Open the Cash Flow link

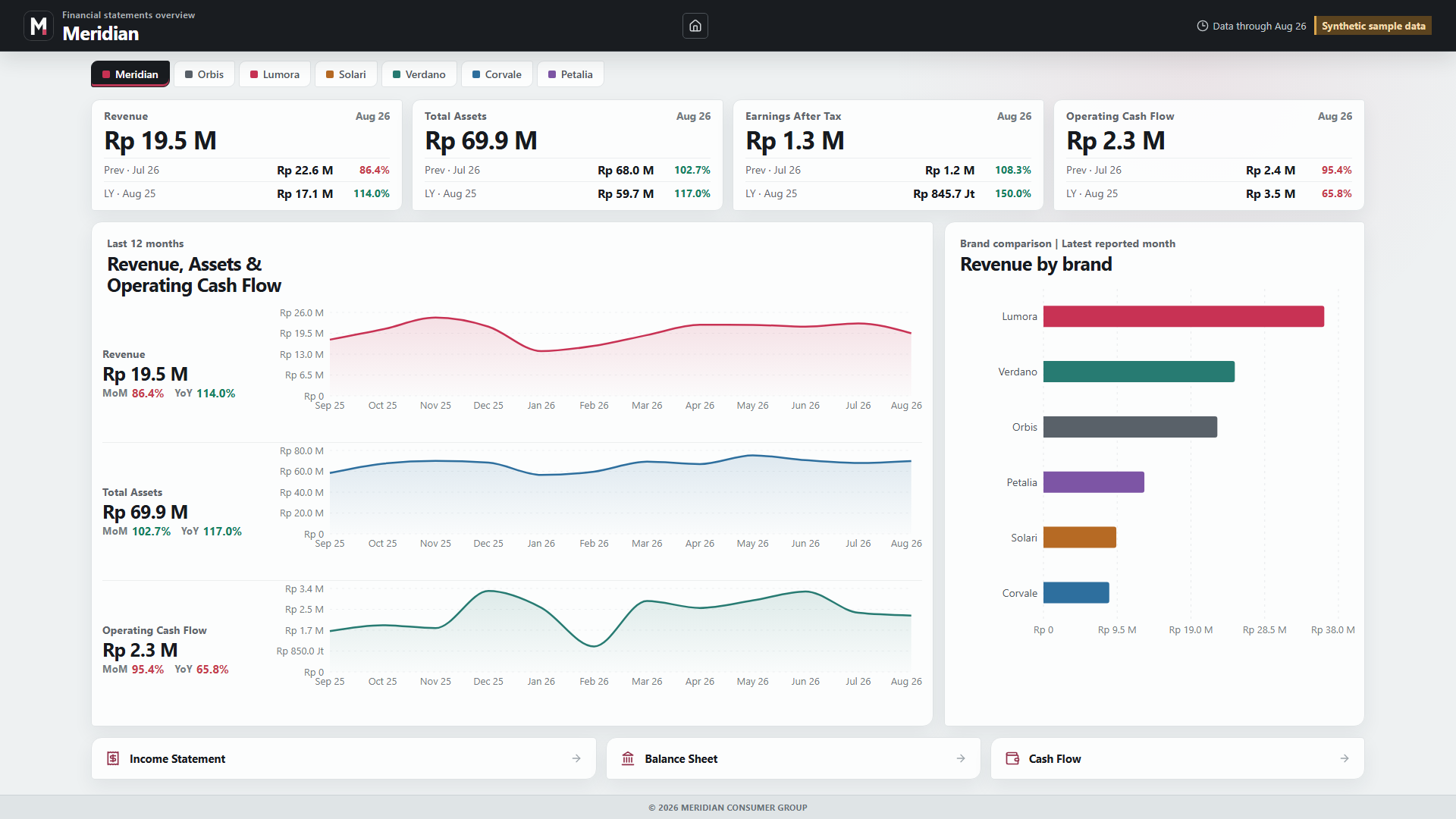tap(1177, 758)
